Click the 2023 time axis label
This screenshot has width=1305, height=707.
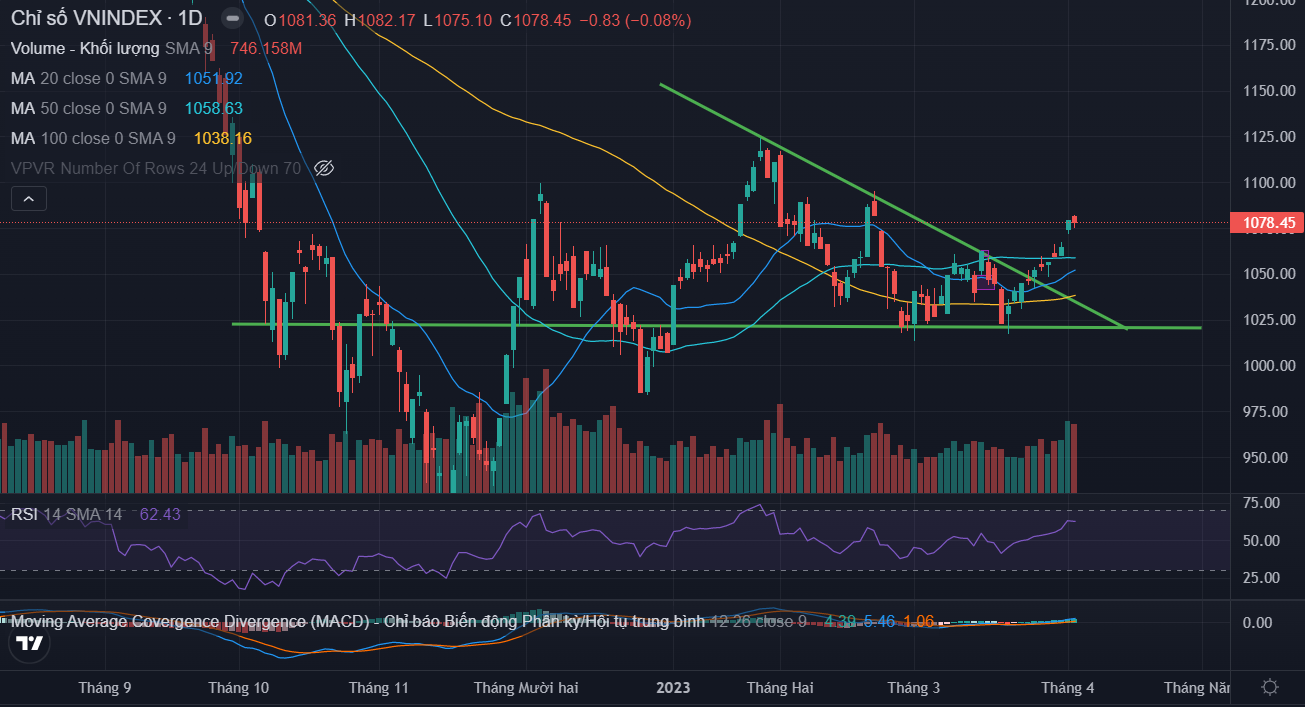tap(673, 688)
